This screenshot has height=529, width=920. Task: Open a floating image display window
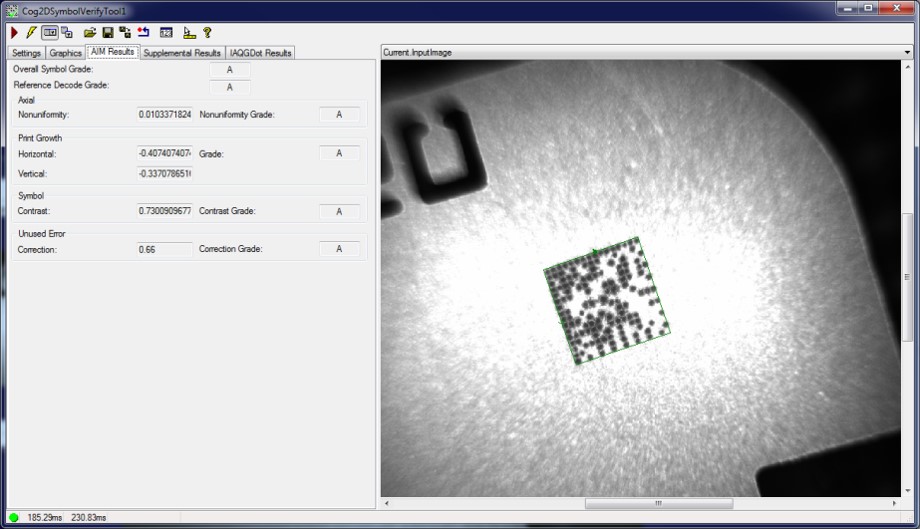[67, 33]
